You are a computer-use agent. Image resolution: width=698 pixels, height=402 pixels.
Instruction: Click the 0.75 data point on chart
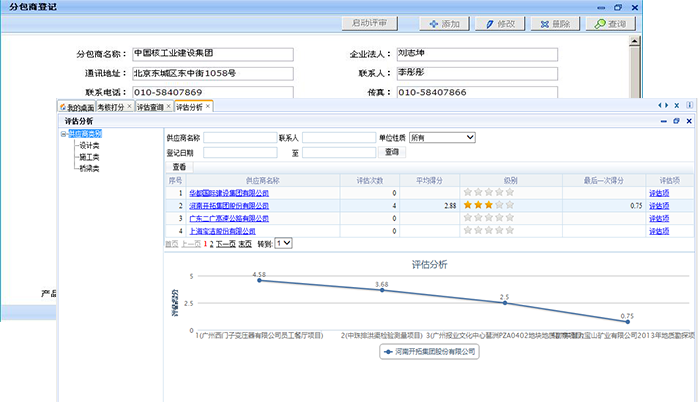pyautogui.click(x=628, y=321)
